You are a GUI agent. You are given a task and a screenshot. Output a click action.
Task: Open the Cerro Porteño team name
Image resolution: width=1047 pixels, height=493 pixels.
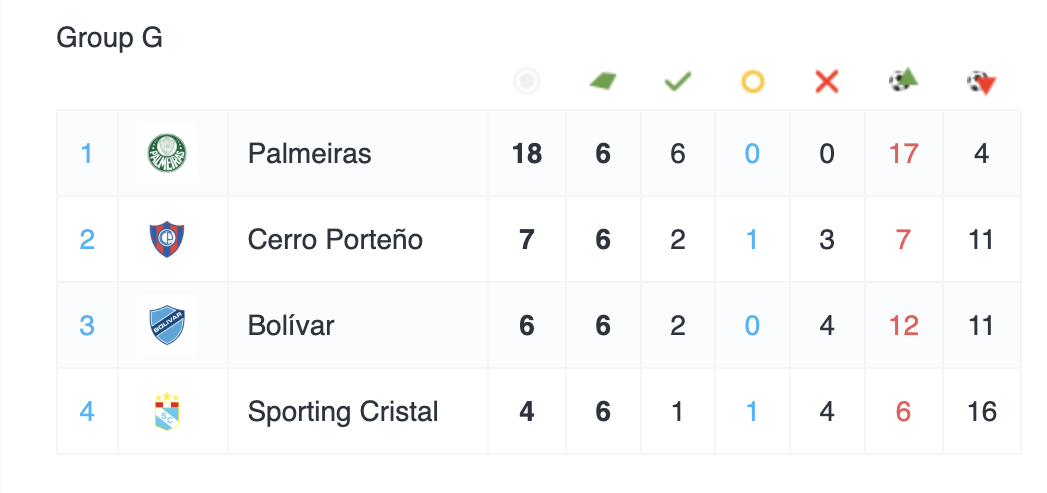pyautogui.click(x=335, y=240)
